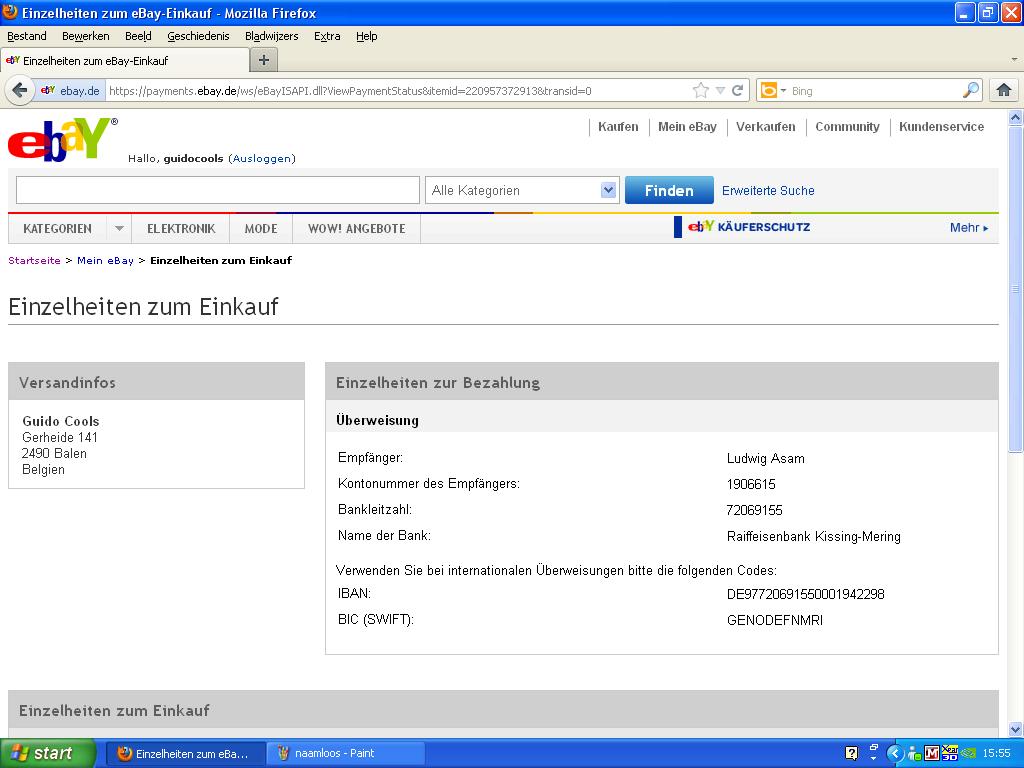The width and height of the screenshot is (1024, 768).
Task: Open the Geschiedenis menu
Action: [198, 36]
